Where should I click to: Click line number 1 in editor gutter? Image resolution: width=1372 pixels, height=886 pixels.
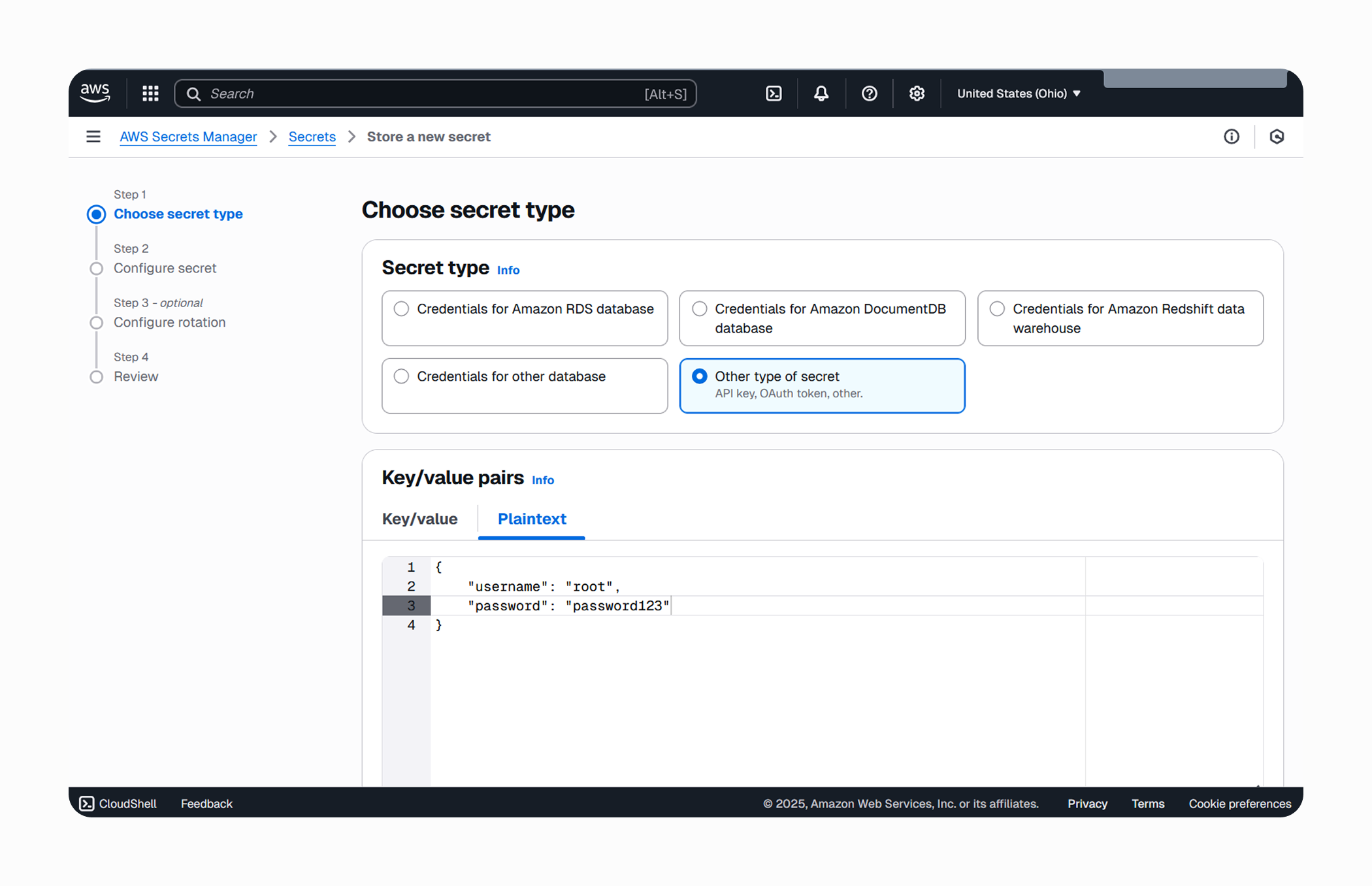point(411,567)
